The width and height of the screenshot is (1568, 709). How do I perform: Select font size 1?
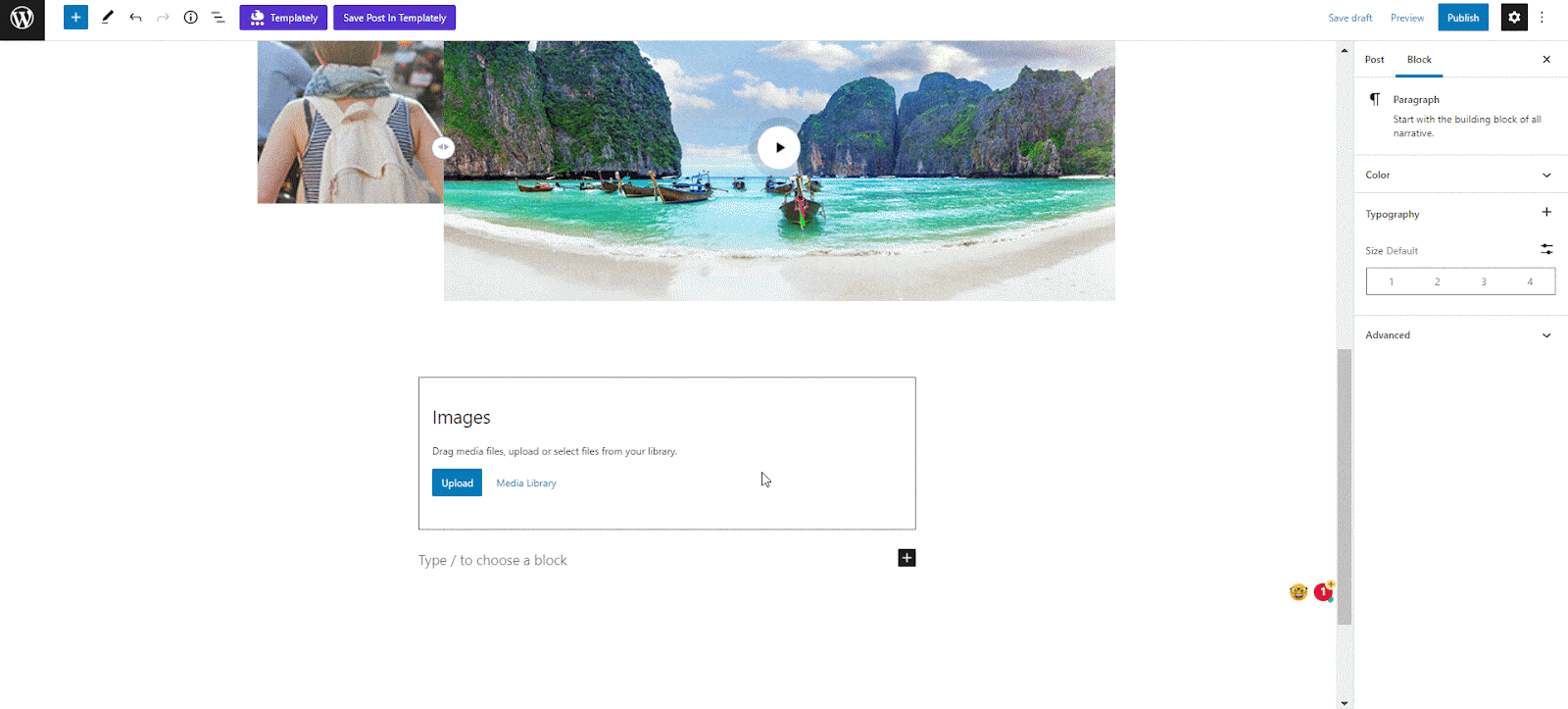(1391, 282)
